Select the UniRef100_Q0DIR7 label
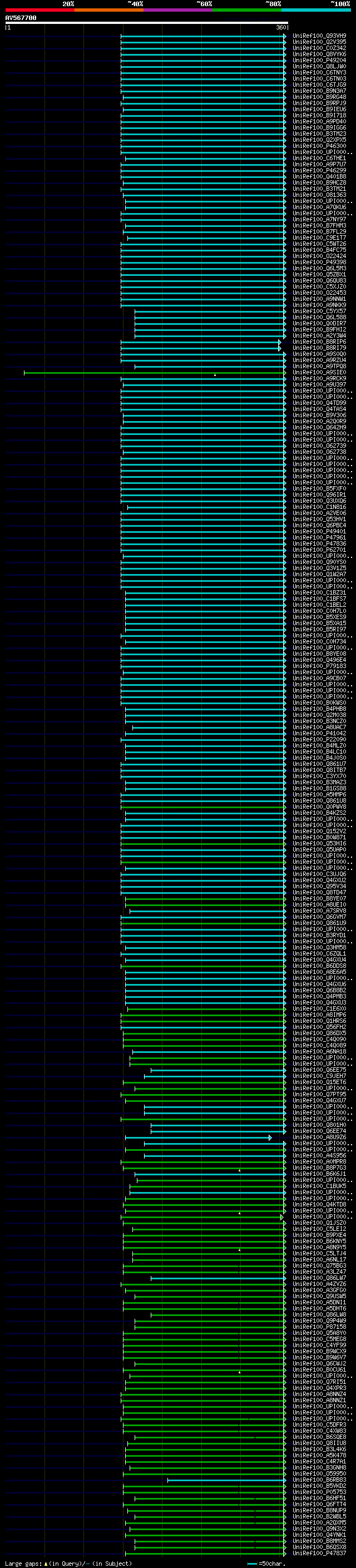Viewport: 356px width, 1568px height. click(x=319, y=323)
